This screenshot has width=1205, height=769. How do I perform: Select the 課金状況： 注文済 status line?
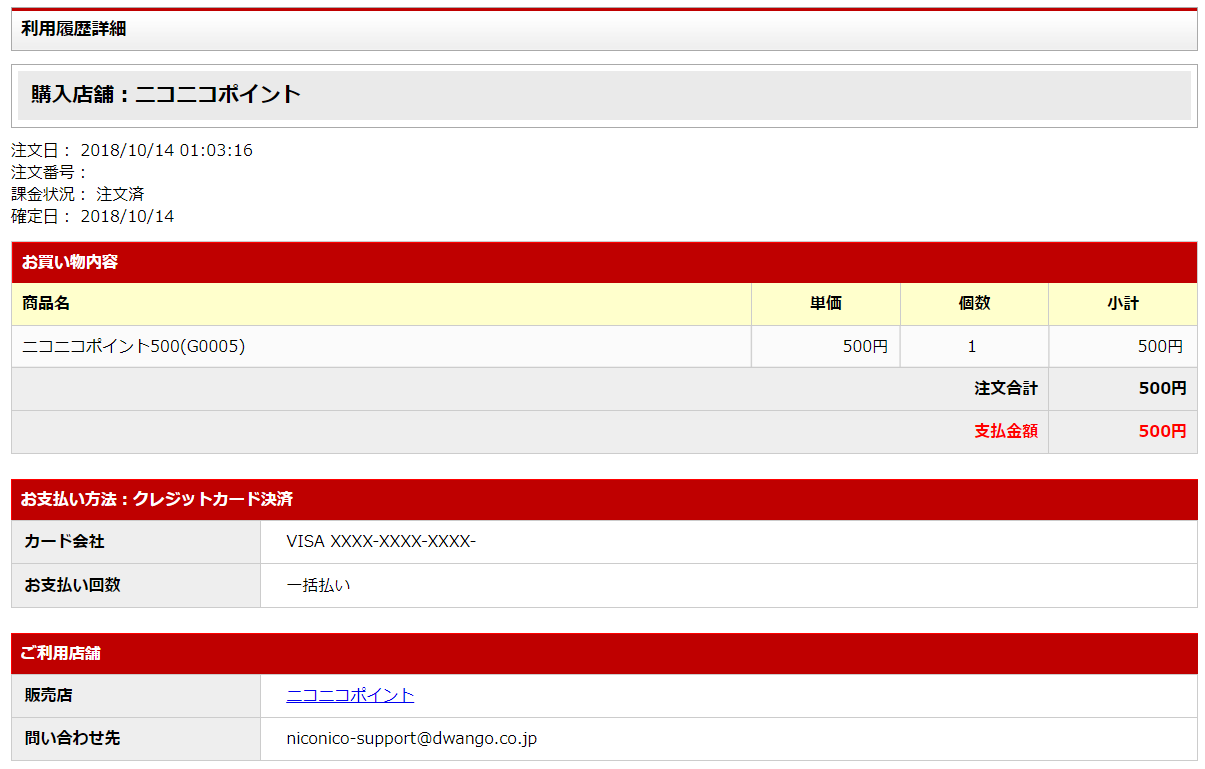(78, 194)
